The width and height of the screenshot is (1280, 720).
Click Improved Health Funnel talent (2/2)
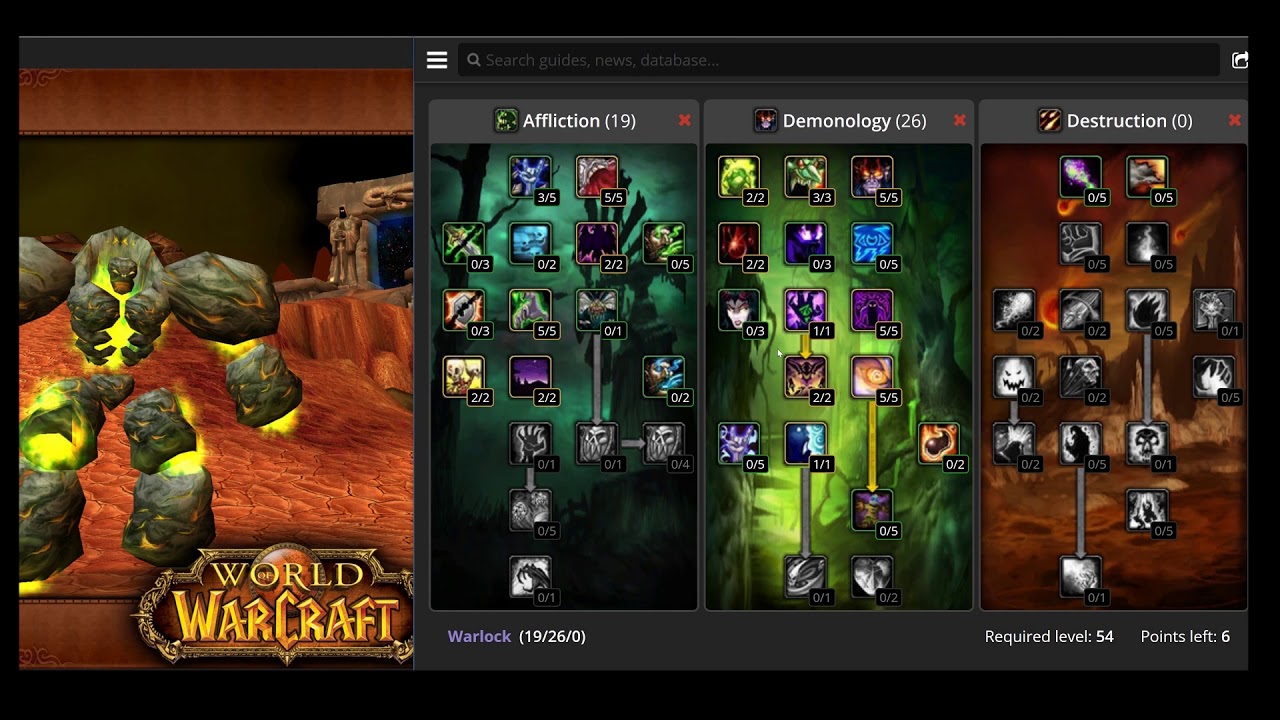click(x=739, y=244)
